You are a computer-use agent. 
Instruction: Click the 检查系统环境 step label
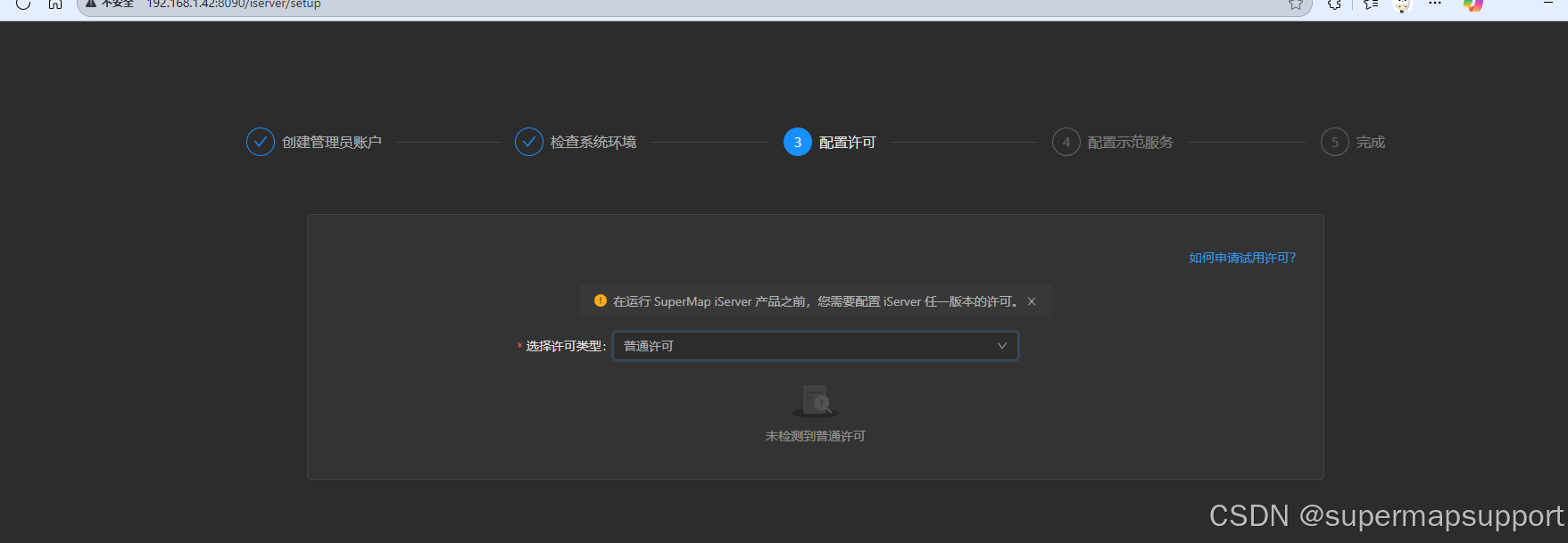click(x=593, y=143)
